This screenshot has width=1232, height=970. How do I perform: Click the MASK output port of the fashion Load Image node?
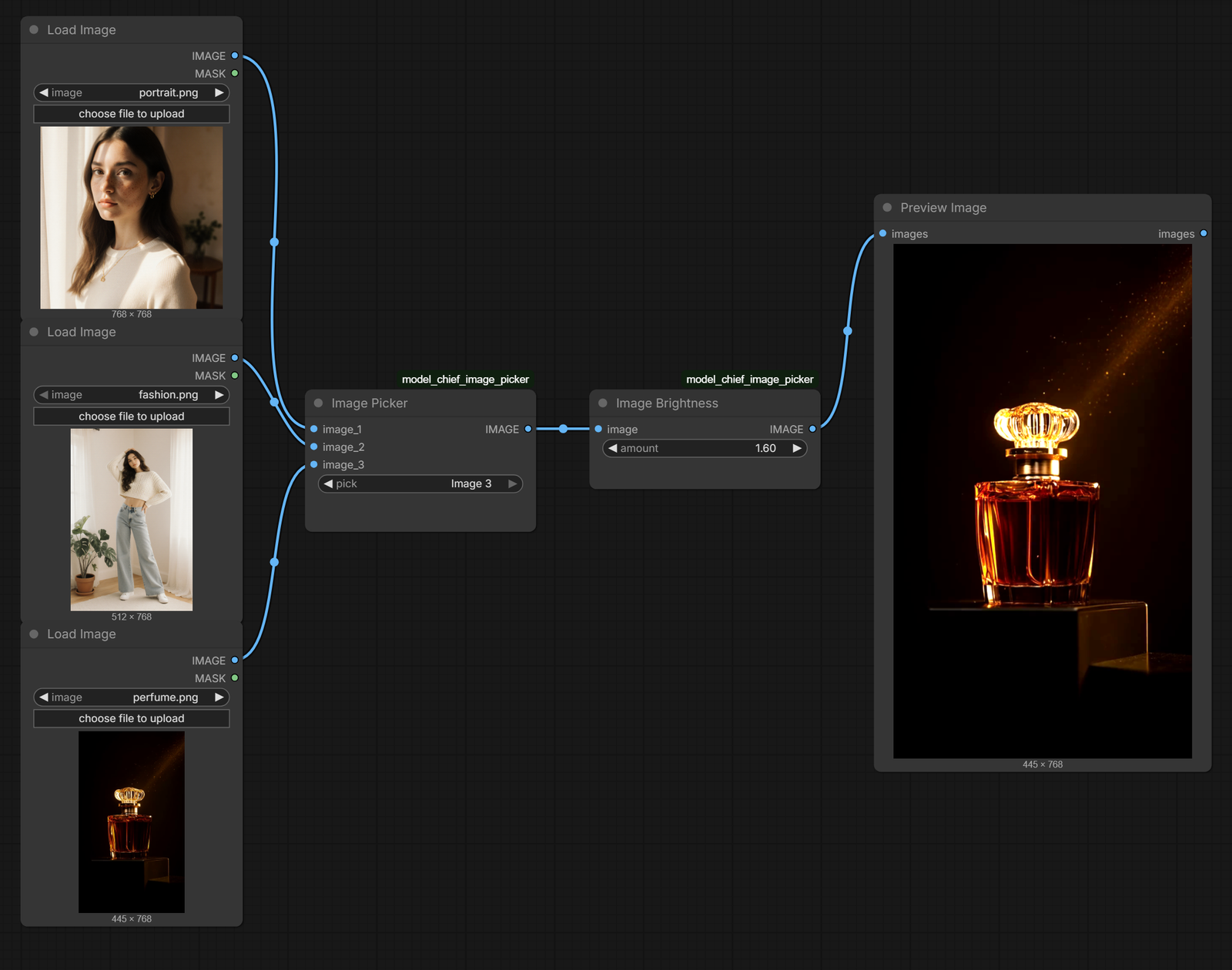[x=235, y=376]
